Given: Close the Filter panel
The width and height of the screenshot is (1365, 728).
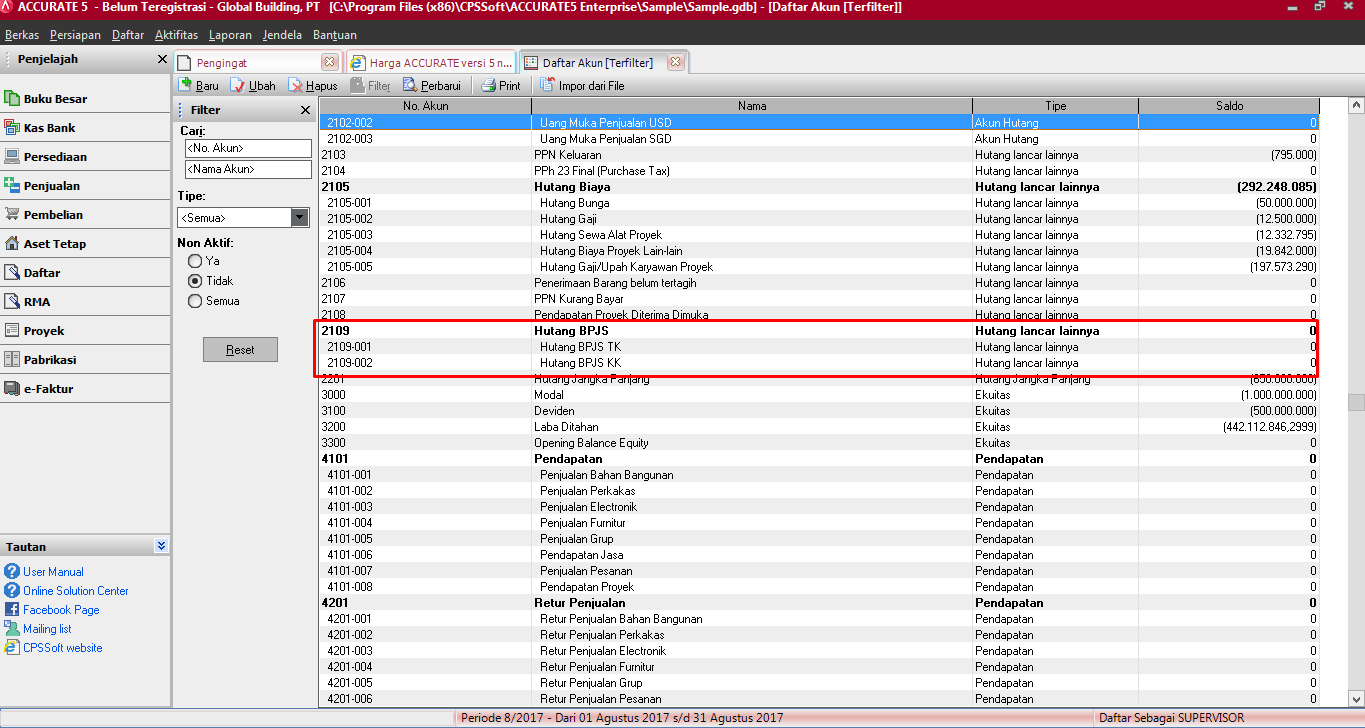Looking at the screenshot, I should coord(305,110).
